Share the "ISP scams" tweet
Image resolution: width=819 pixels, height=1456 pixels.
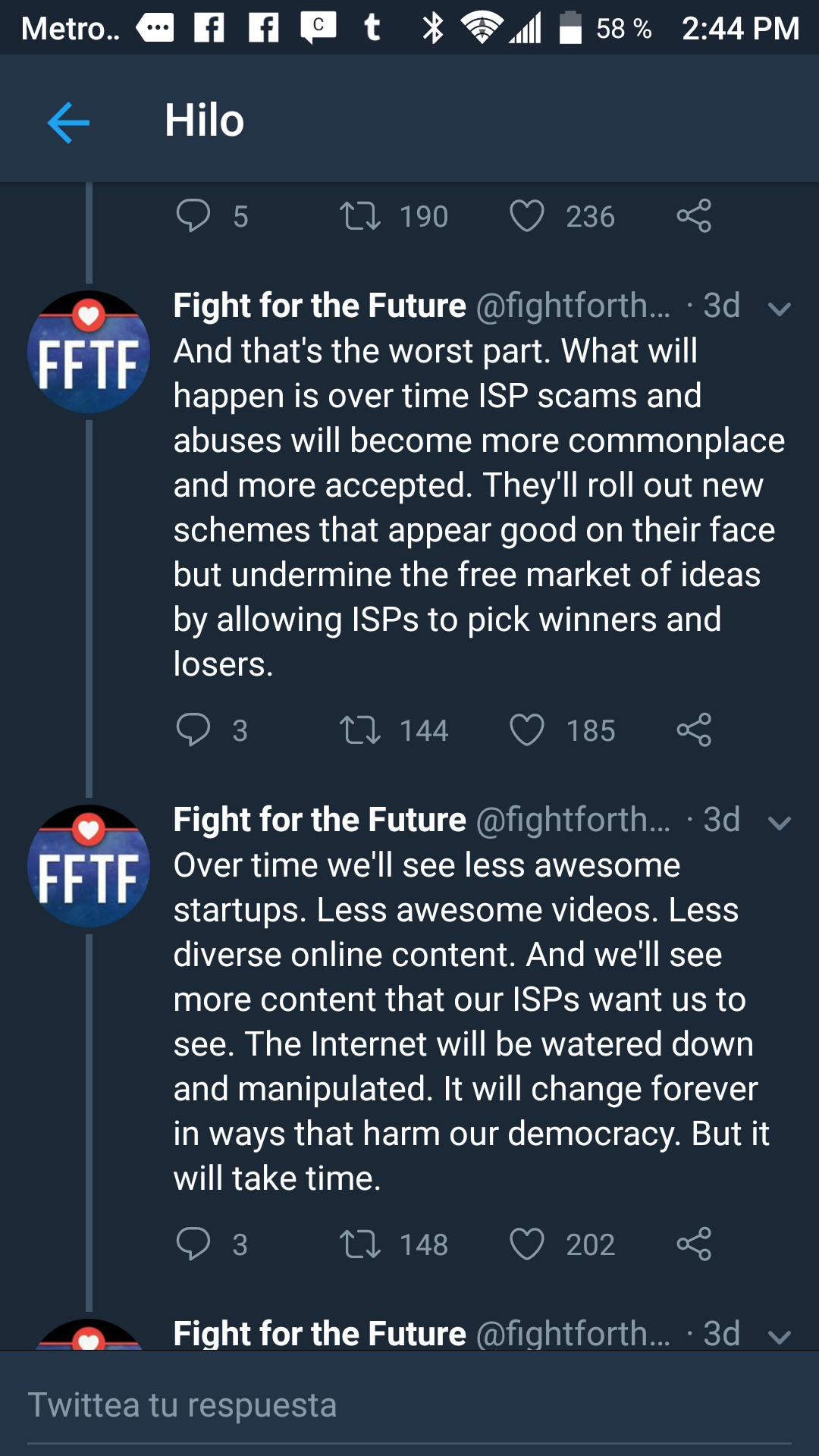[694, 730]
